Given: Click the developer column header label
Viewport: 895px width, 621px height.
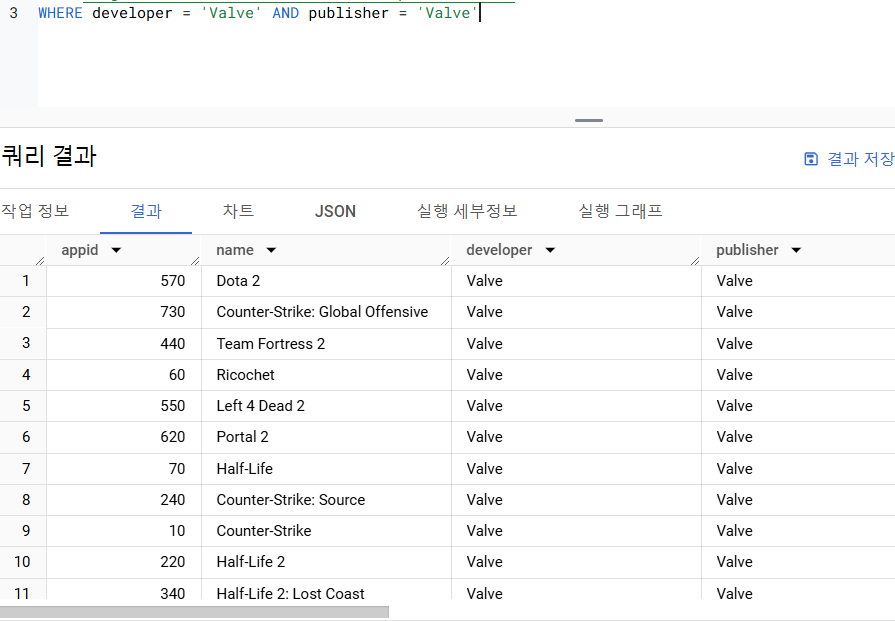Looking at the screenshot, I should [499, 250].
